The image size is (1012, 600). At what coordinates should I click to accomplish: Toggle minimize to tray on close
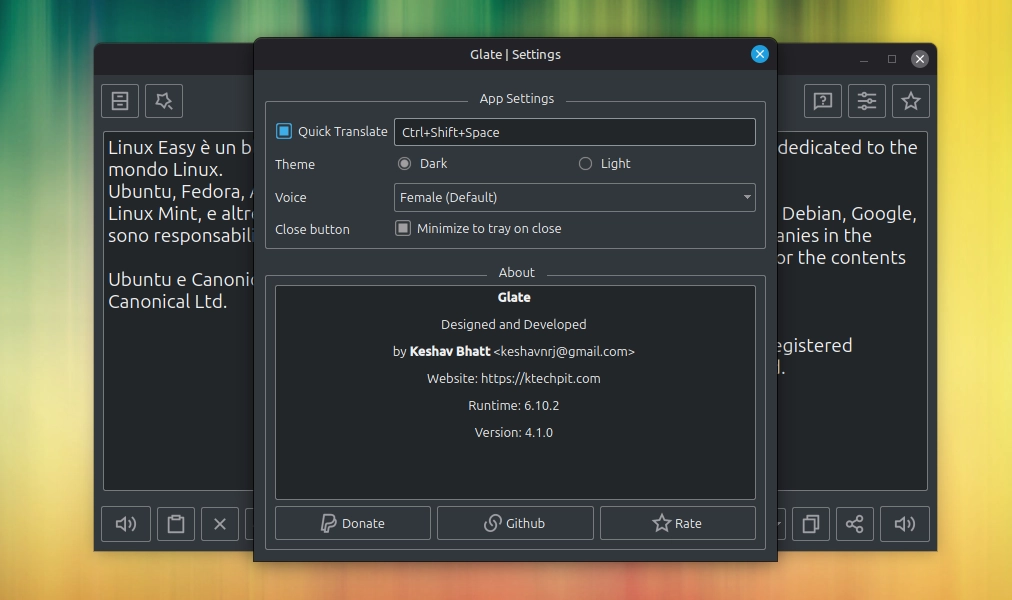(403, 228)
